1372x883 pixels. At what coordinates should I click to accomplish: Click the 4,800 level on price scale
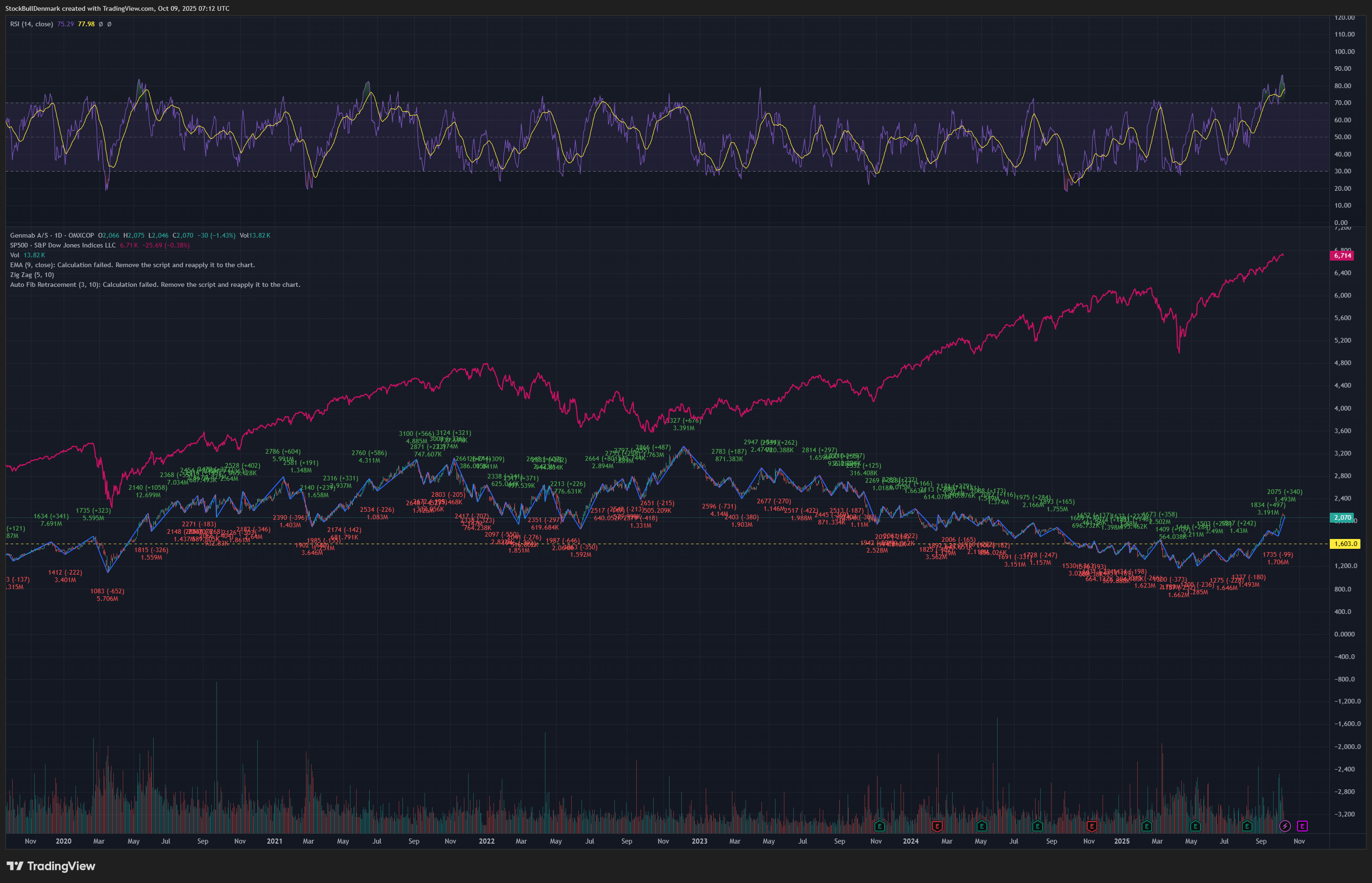click(x=1343, y=363)
